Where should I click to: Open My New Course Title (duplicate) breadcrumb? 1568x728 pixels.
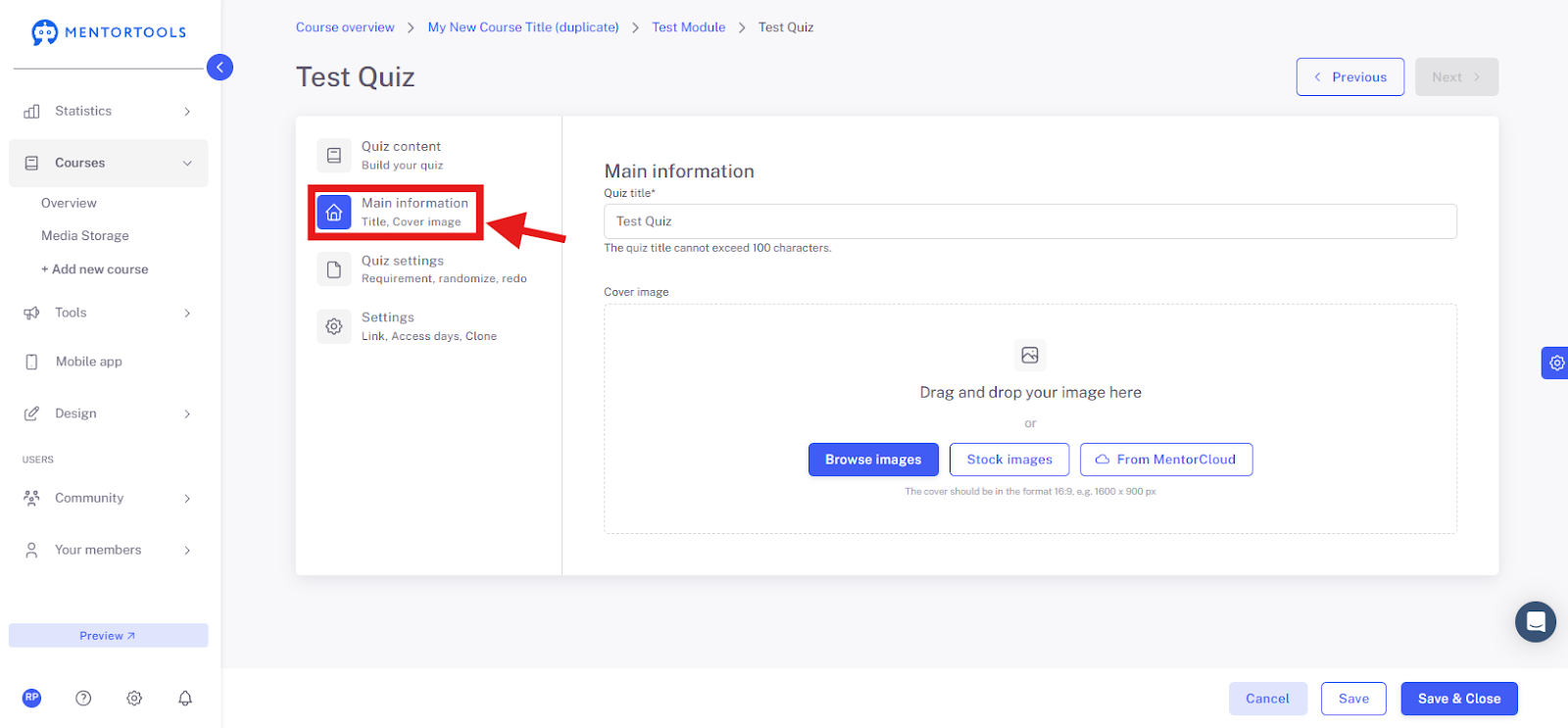point(523,27)
